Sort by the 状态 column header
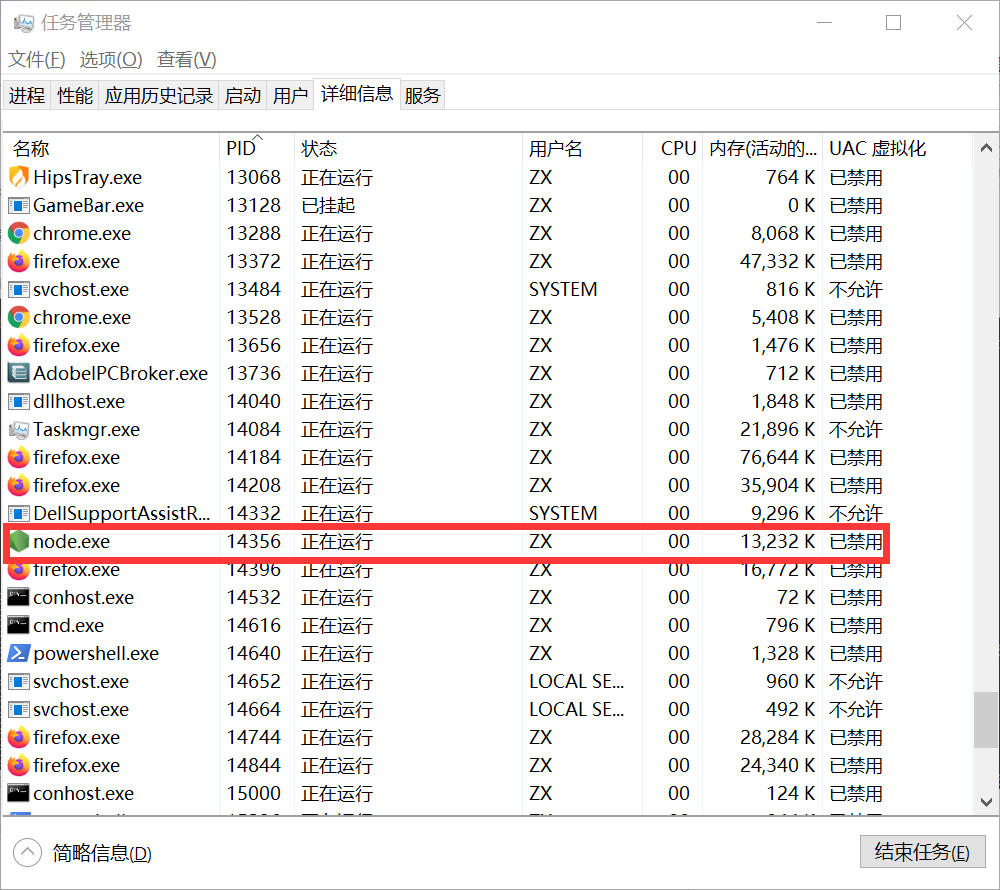The image size is (1000, 890). (408, 149)
